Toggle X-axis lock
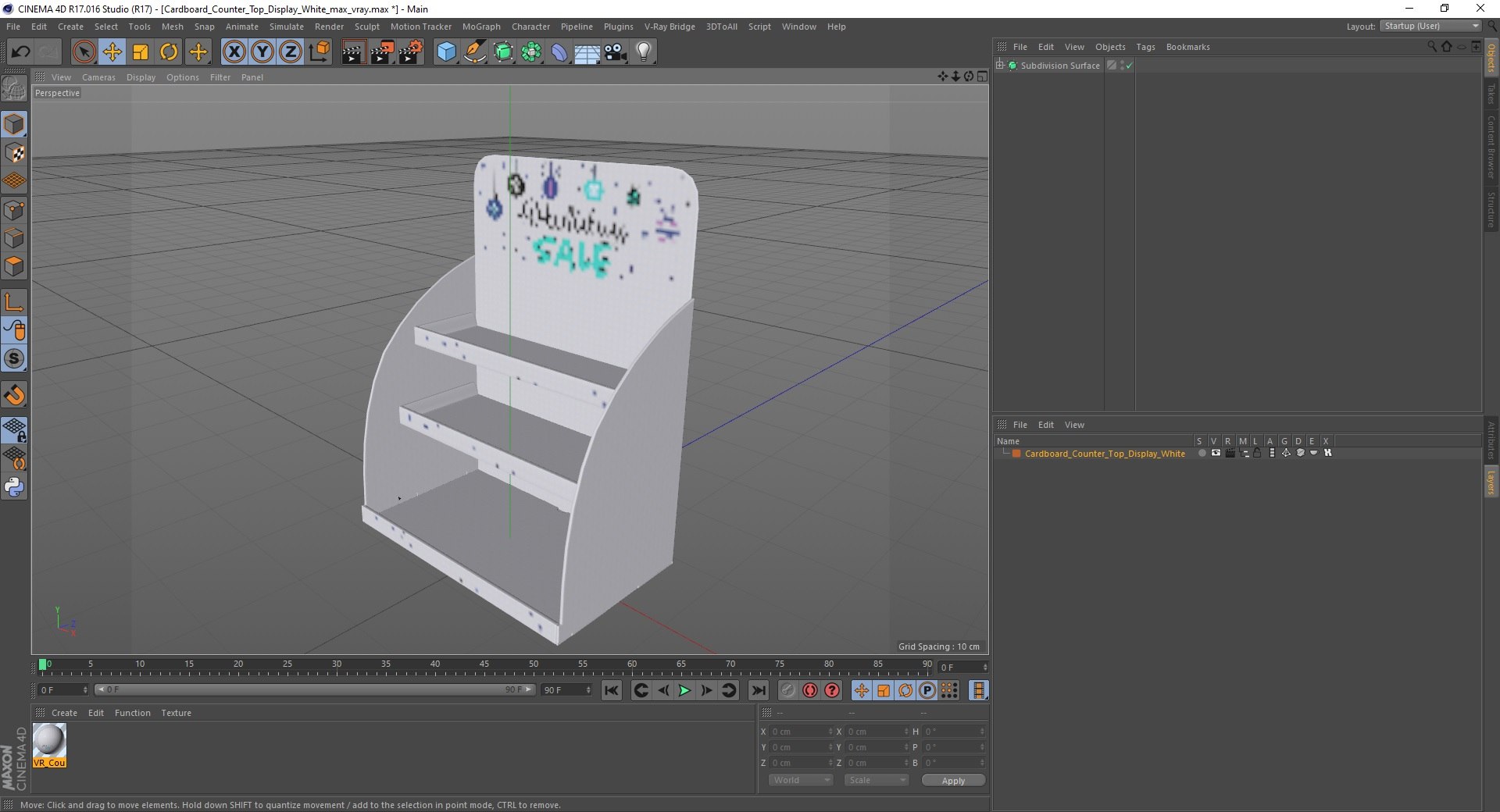Viewport: 1500px width, 812px height. pos(234,52)
